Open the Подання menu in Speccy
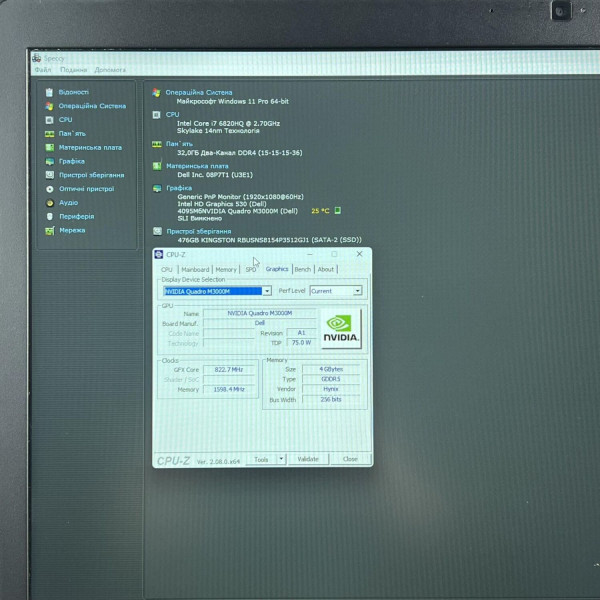Screen dimensions: 600x600 click(x=73, y=70)
